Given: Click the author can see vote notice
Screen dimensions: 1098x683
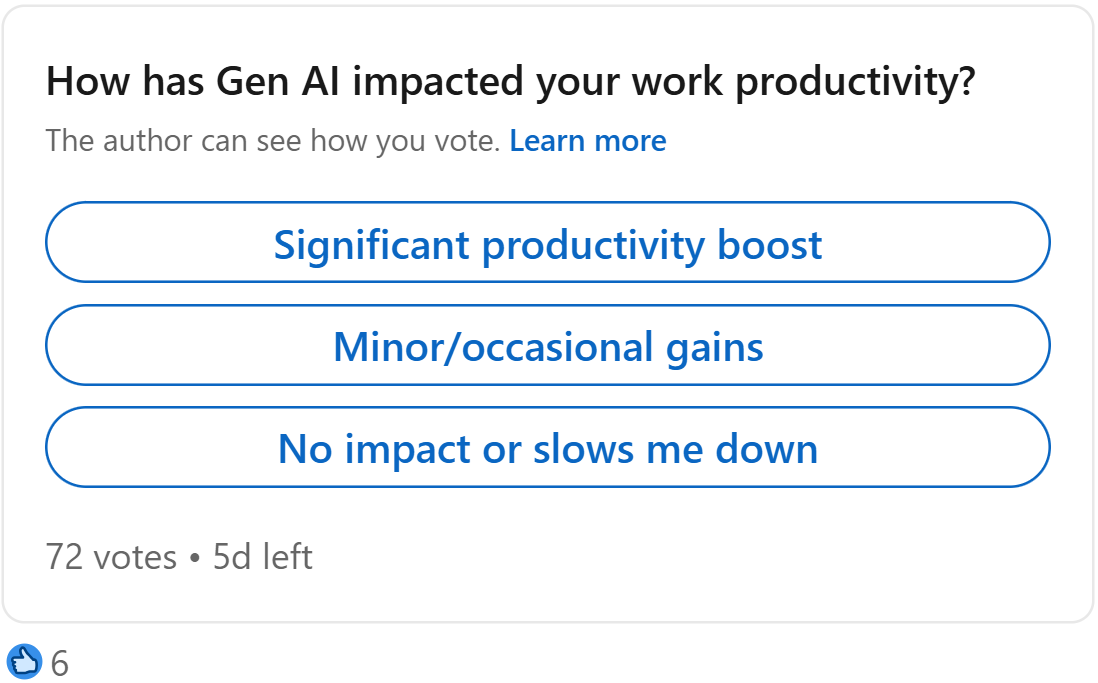Looking at the screenshot, I should pyautogui.click(x=272, y=141).
